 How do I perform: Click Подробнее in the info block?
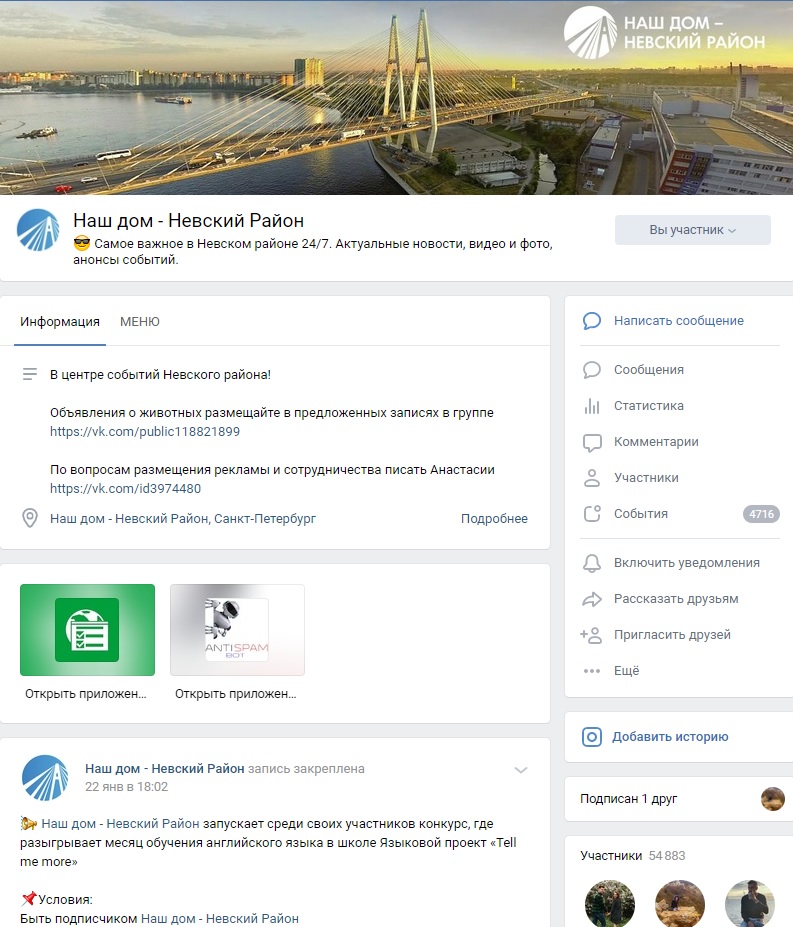click(494, 519)
